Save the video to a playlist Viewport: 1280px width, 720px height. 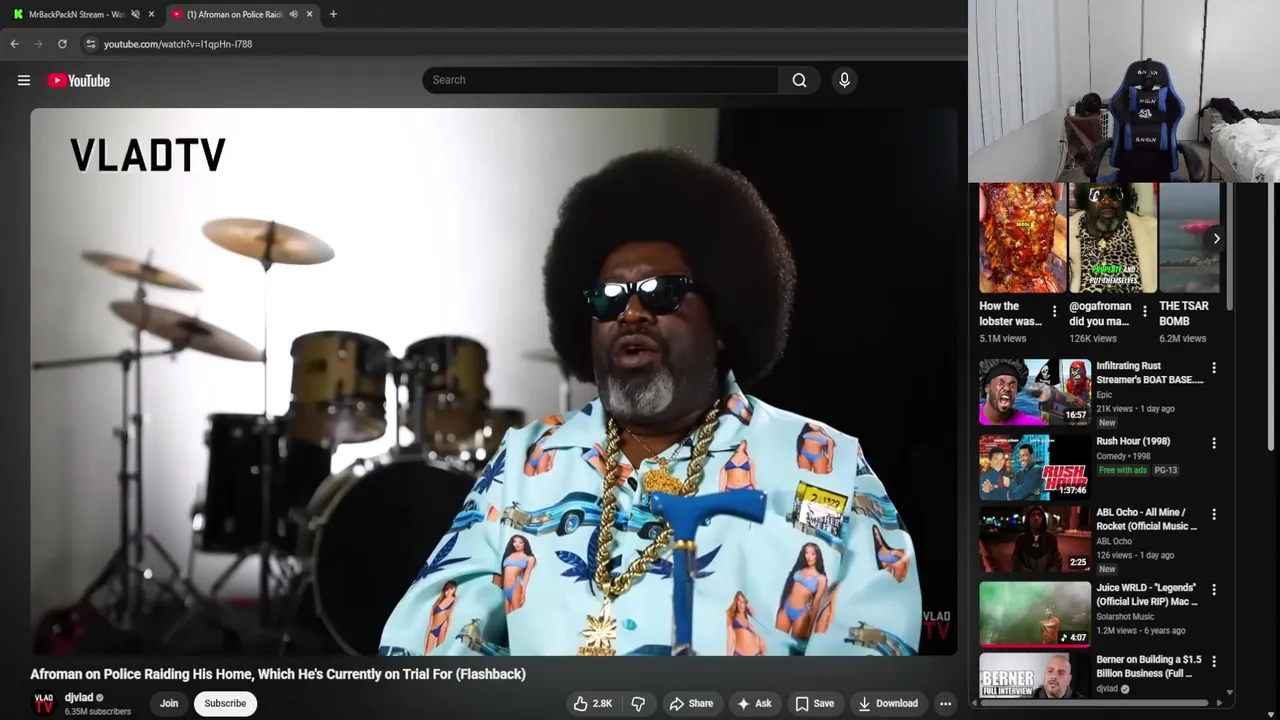tap(814, 704)
